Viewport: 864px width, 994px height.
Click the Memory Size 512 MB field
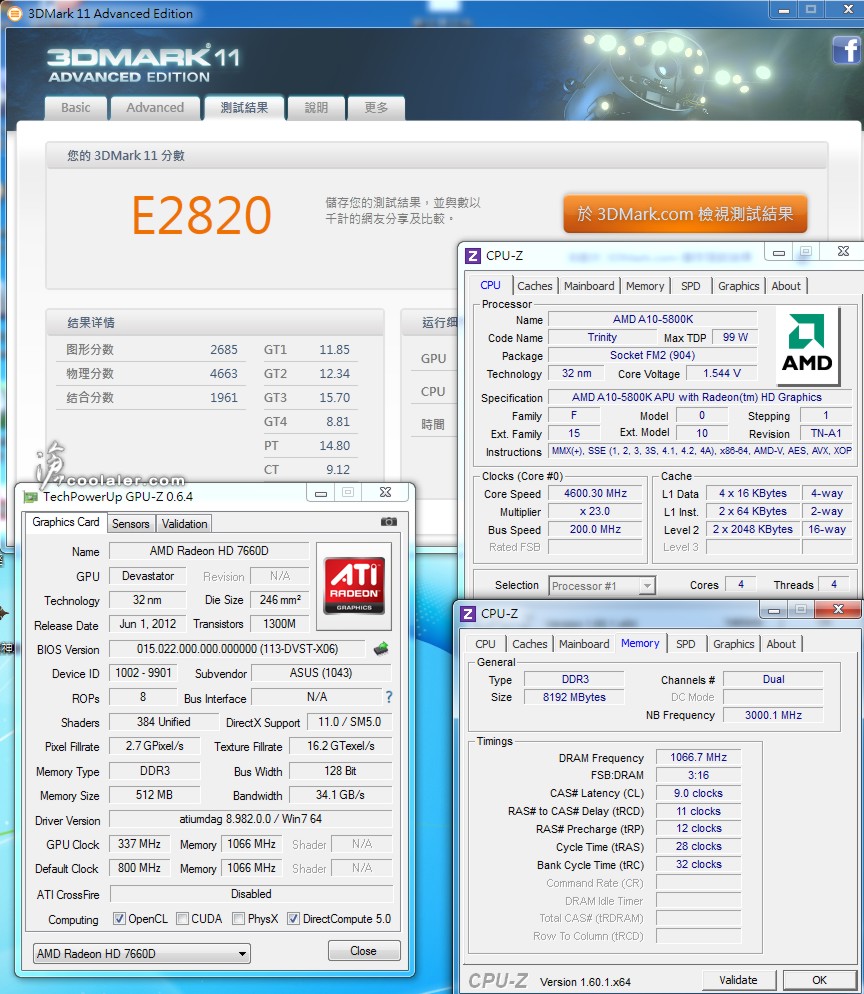click(154, 795)
